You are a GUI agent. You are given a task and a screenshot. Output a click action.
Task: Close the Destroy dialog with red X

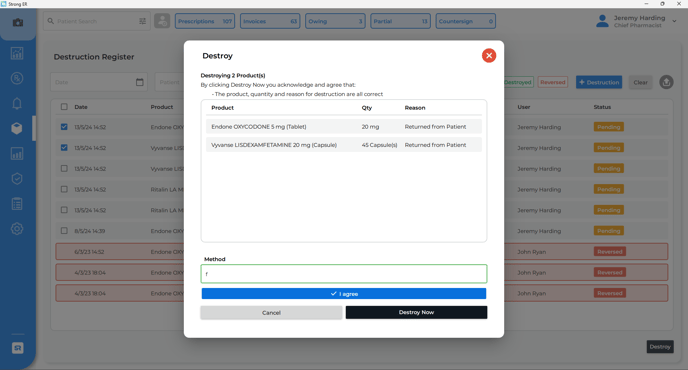(x=489, y=56)
